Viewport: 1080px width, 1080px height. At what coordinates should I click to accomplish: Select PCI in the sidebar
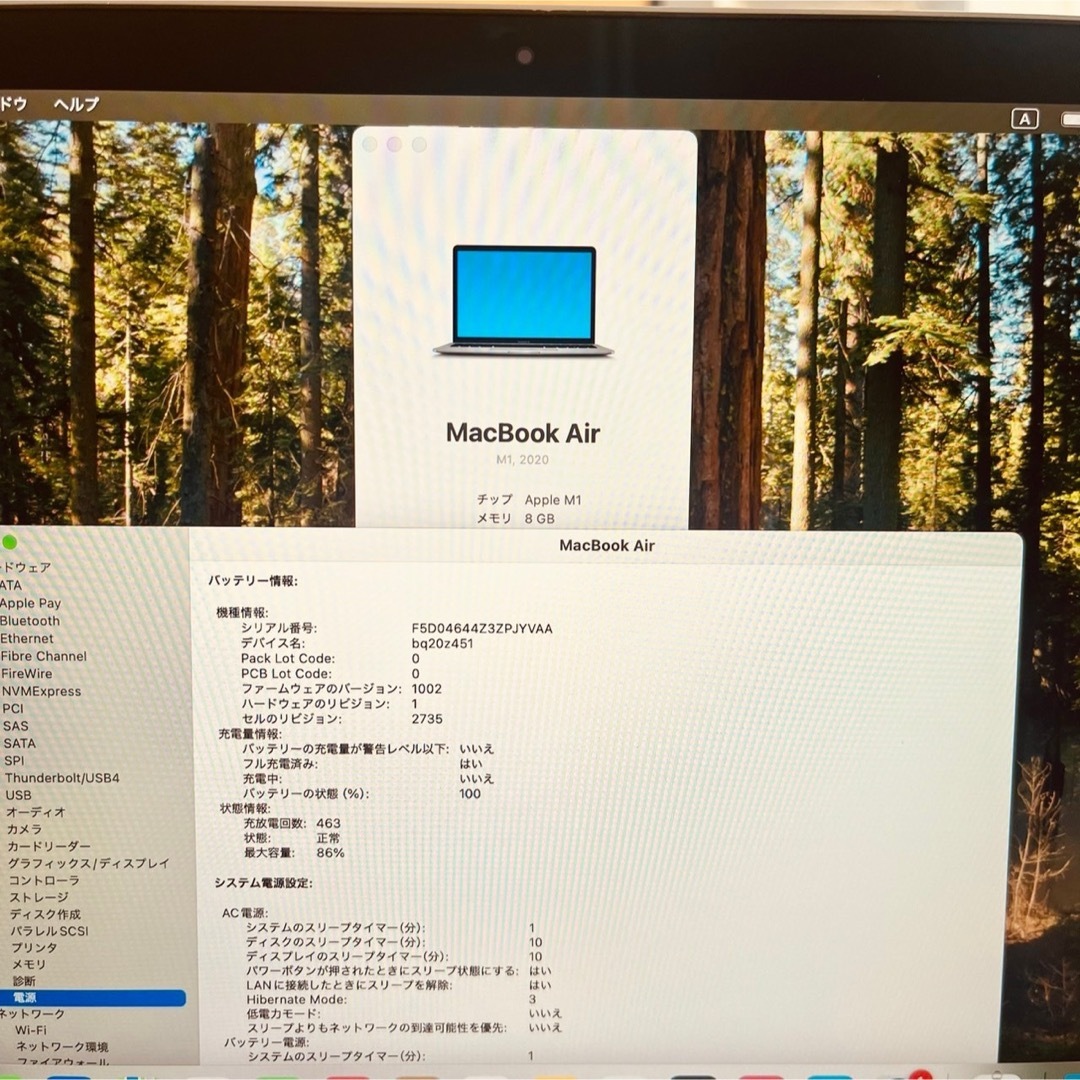[13, 709]
